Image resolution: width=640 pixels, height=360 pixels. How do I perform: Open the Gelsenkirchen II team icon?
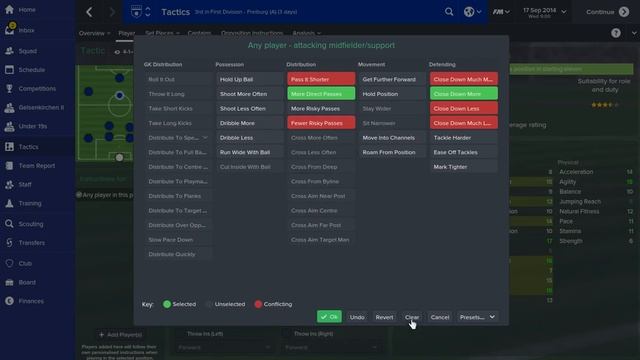[x=9, y=107]
